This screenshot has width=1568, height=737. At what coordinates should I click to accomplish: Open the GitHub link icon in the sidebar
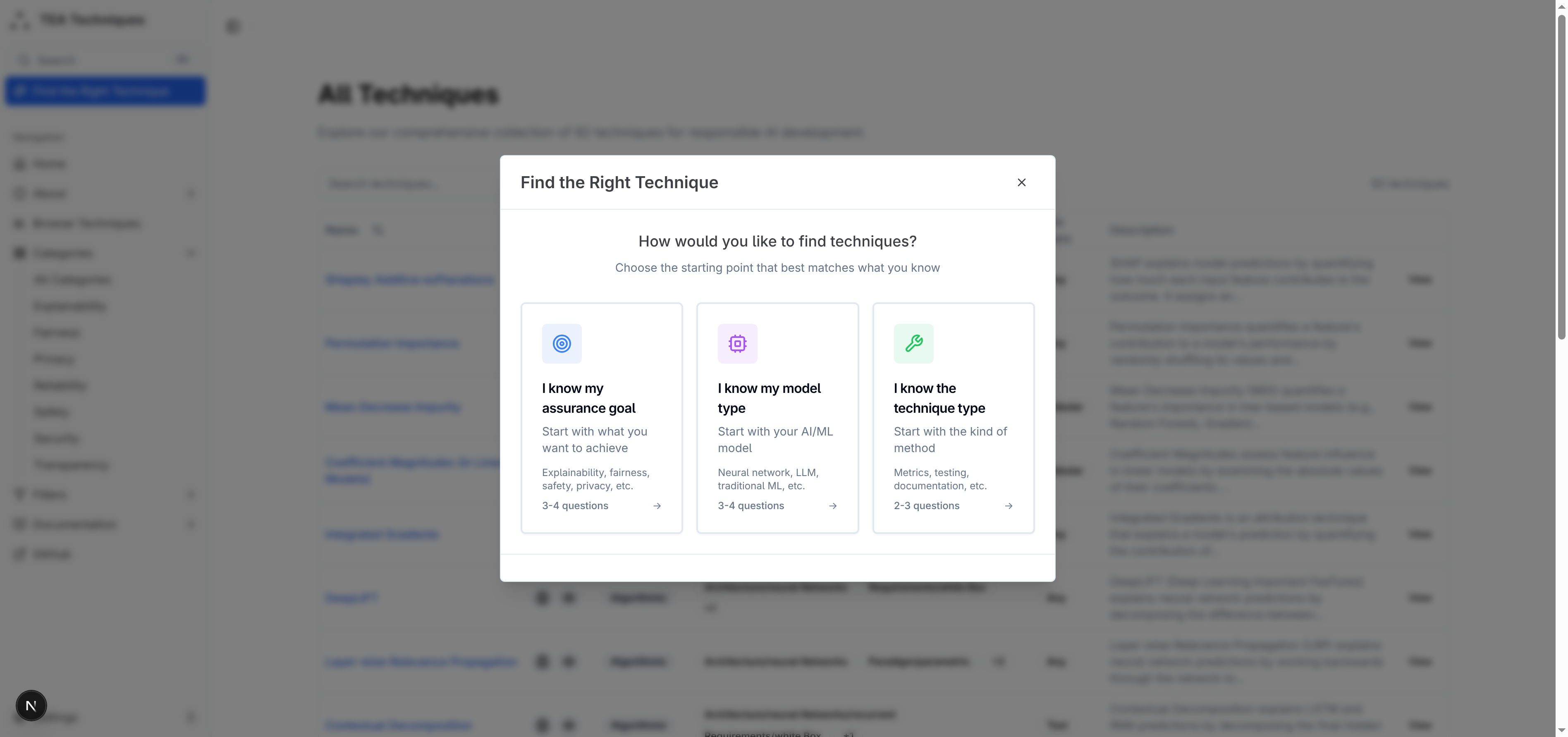pyautogui.click(x=19, y=553)
